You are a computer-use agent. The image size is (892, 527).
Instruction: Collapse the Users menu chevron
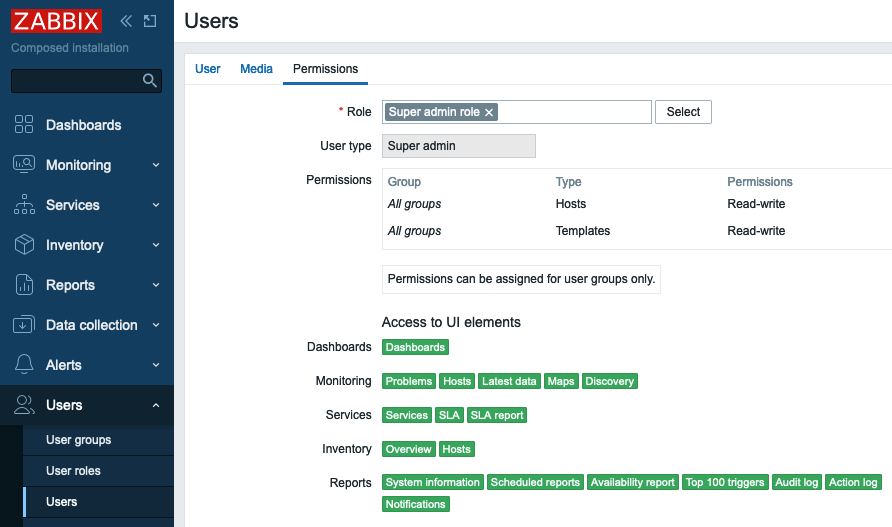tap(156, 405)
